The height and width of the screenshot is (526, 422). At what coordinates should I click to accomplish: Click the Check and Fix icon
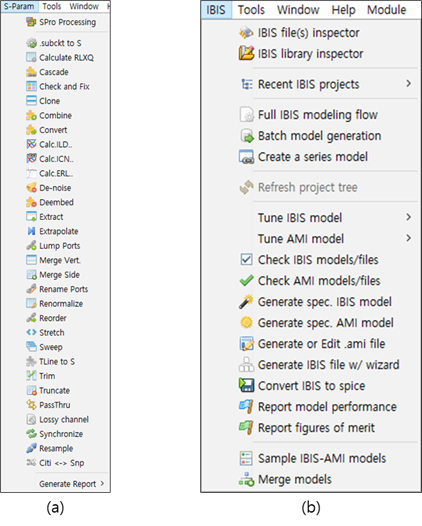click(x=31, y=86)
